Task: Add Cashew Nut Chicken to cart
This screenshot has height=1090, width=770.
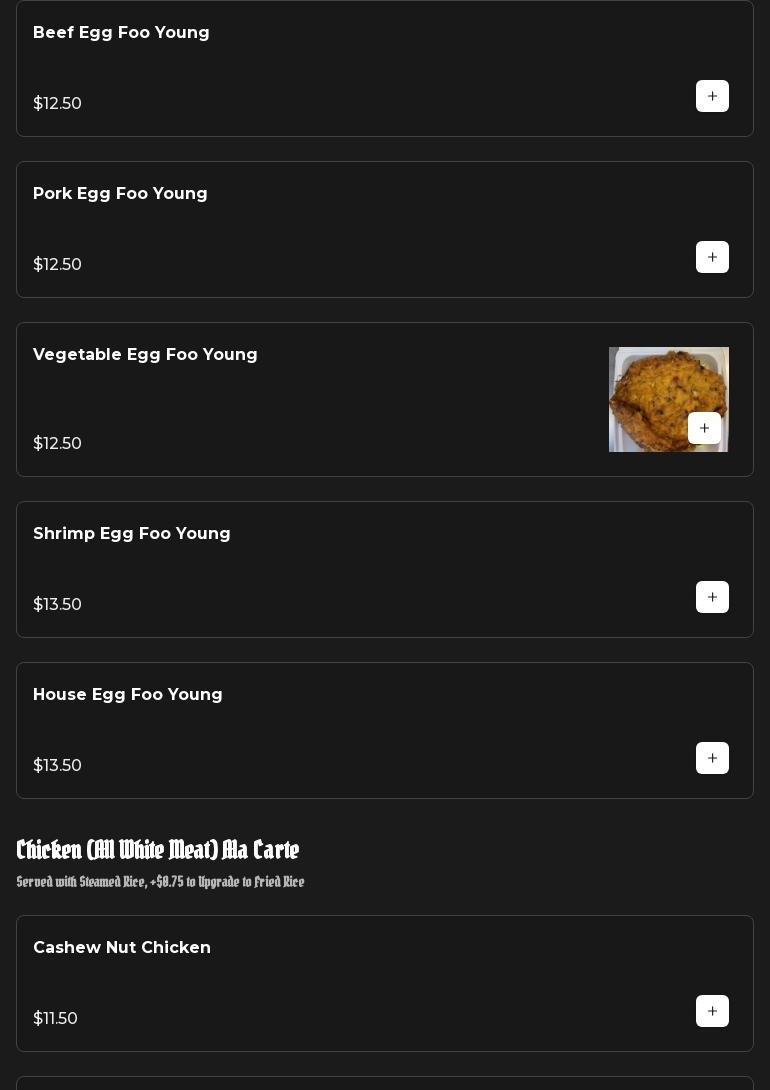Action: 712,1011
